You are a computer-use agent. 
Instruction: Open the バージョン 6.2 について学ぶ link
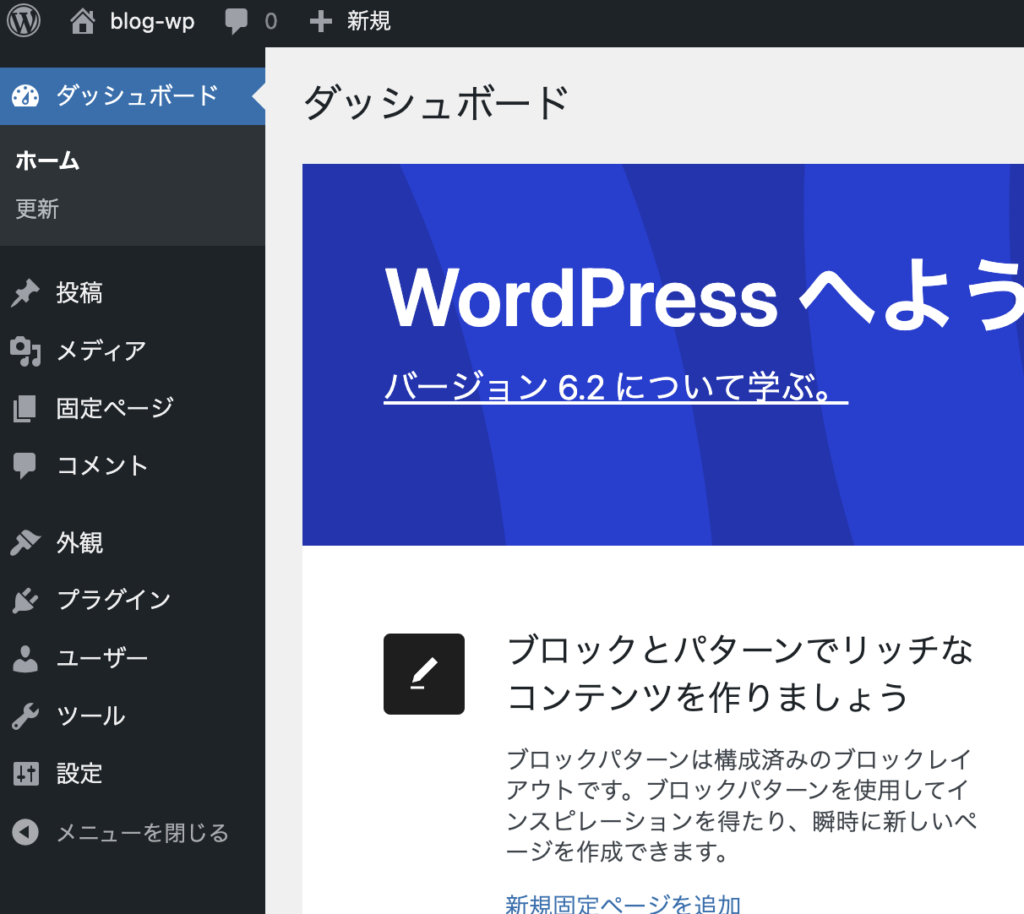pyautogui.click(x=616, y=386)
